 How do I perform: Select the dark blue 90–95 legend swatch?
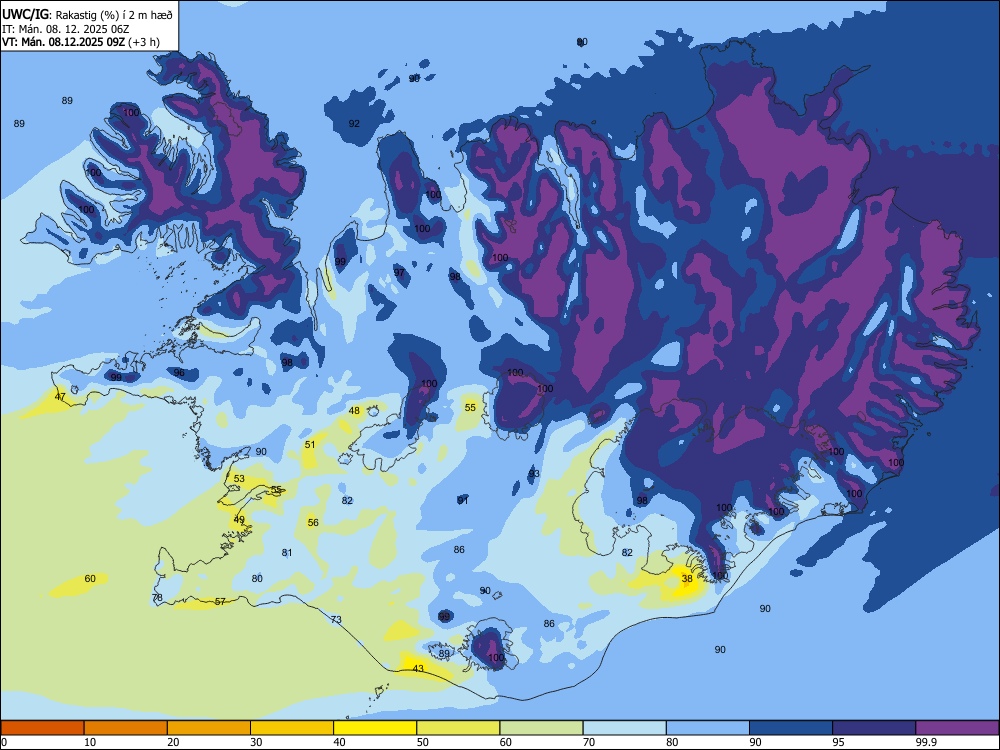coord(791,728)
